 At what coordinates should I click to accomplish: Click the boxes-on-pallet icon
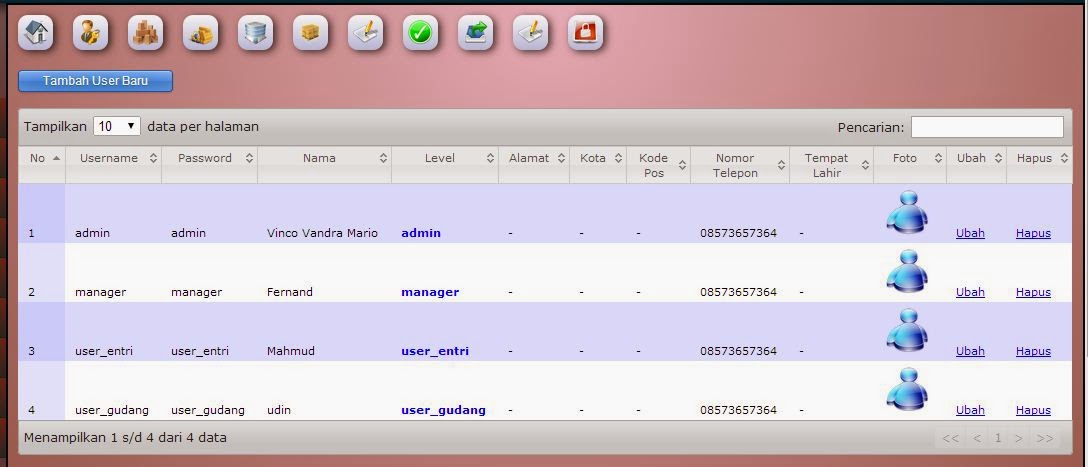click(310, 33)
